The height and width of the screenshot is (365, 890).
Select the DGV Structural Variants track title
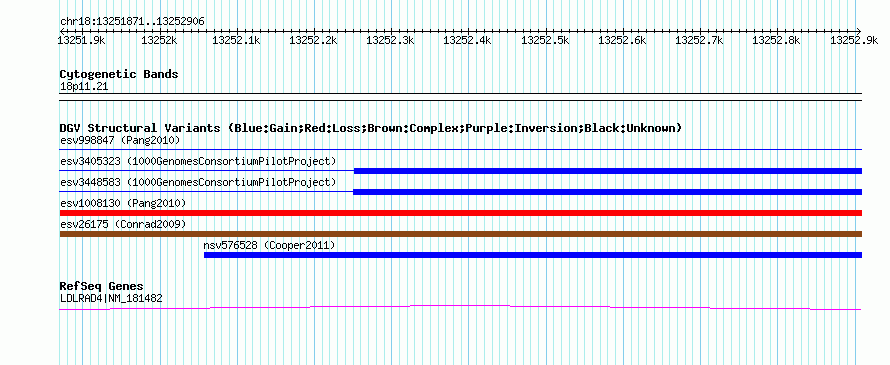(x=370, y=128)
